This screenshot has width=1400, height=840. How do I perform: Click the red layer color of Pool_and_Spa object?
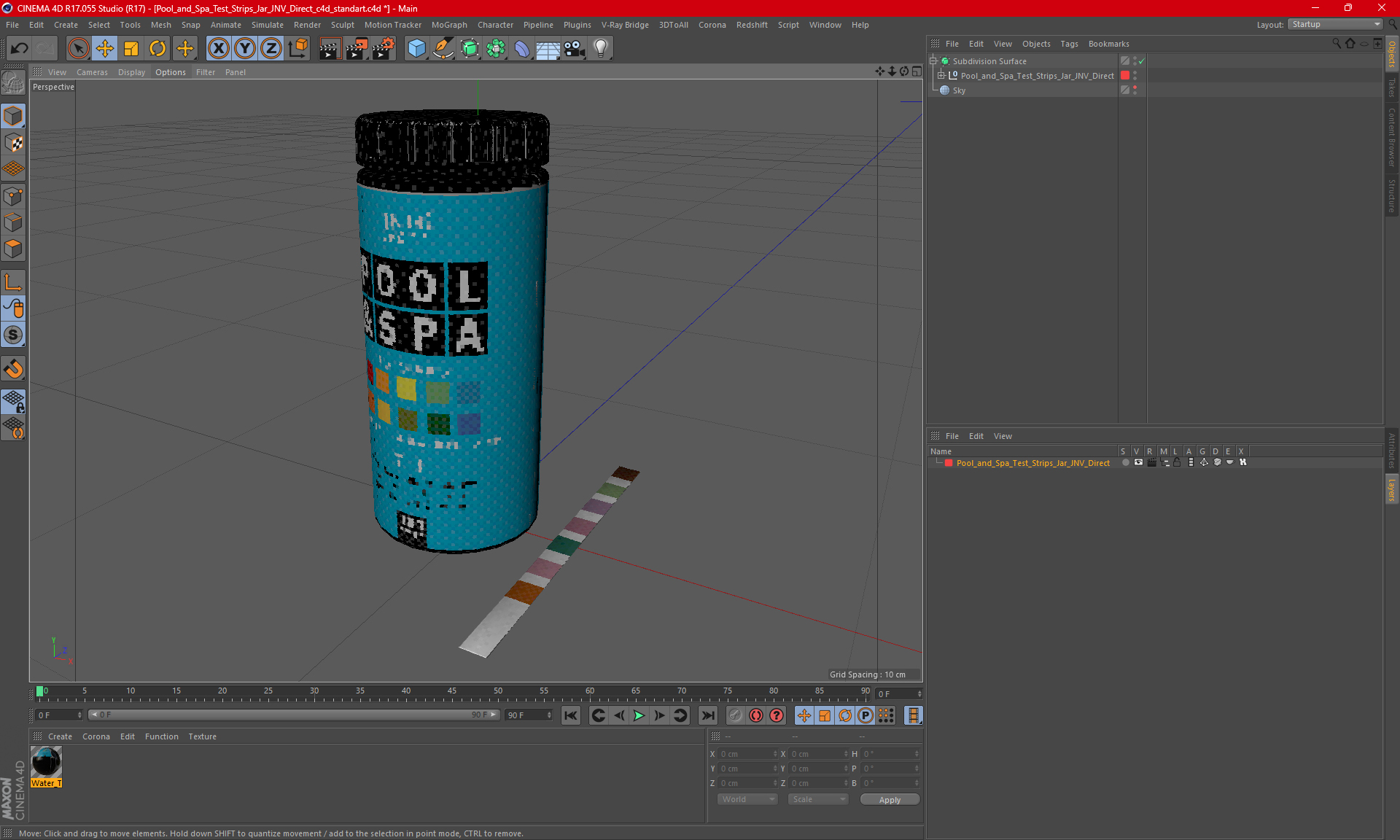click(1125, 75)
